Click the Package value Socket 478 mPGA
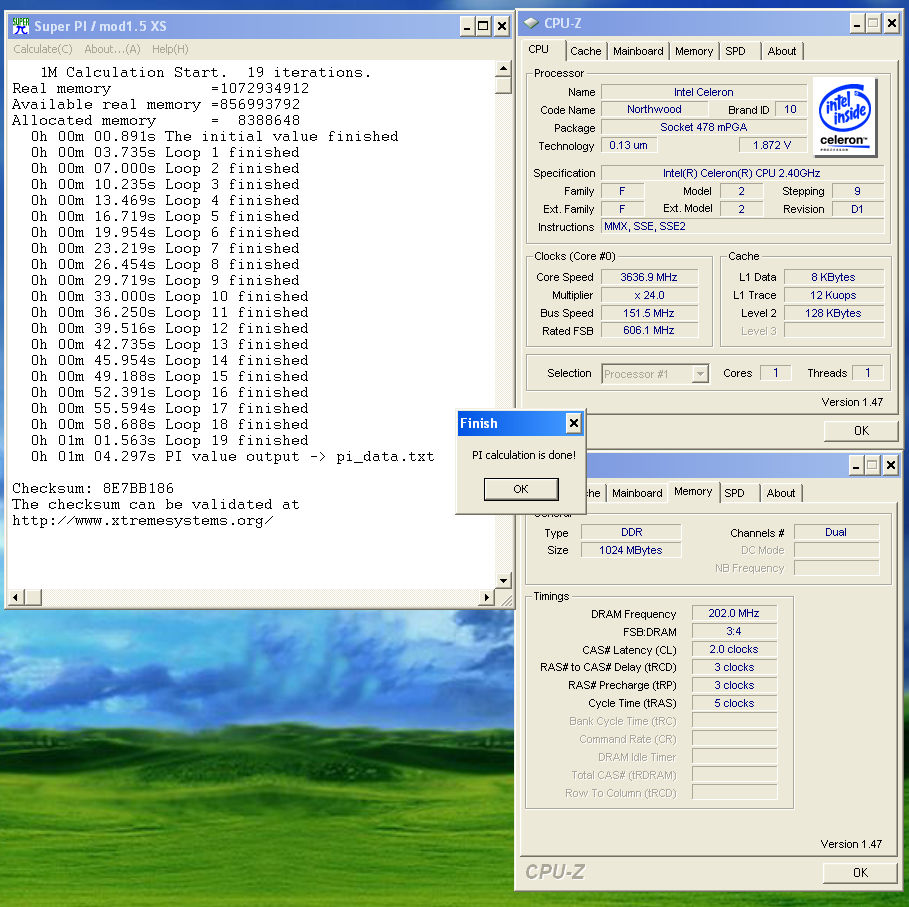 (x=704, y=127)
